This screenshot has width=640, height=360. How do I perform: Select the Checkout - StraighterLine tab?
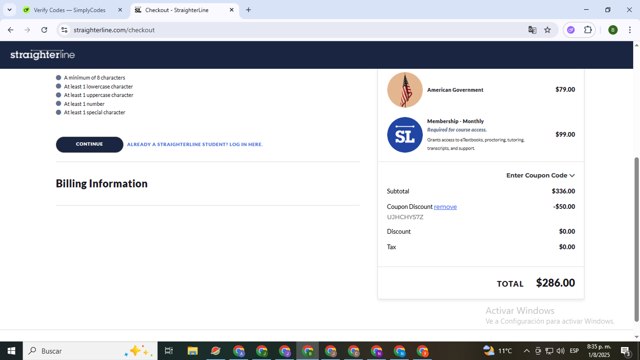point(177,10)
